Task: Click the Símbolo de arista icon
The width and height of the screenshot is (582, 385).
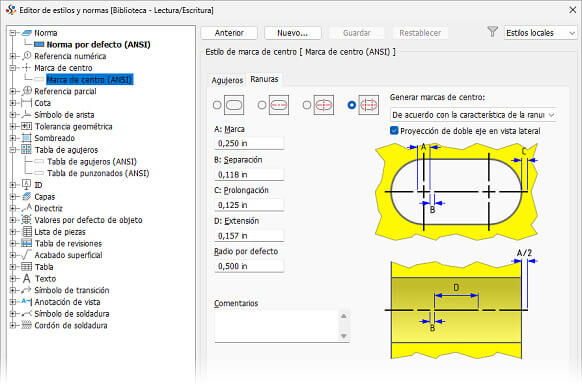Action: [26, 114]
